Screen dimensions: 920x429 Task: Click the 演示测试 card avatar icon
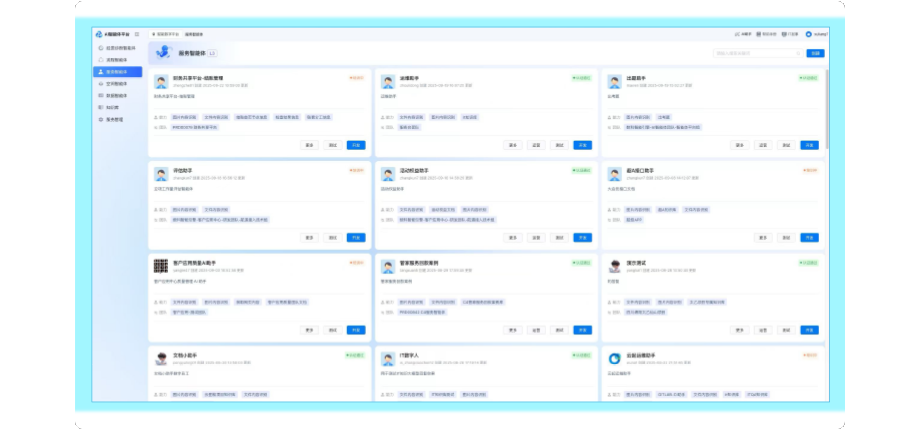pyautogui.click(x=613, y=266)
